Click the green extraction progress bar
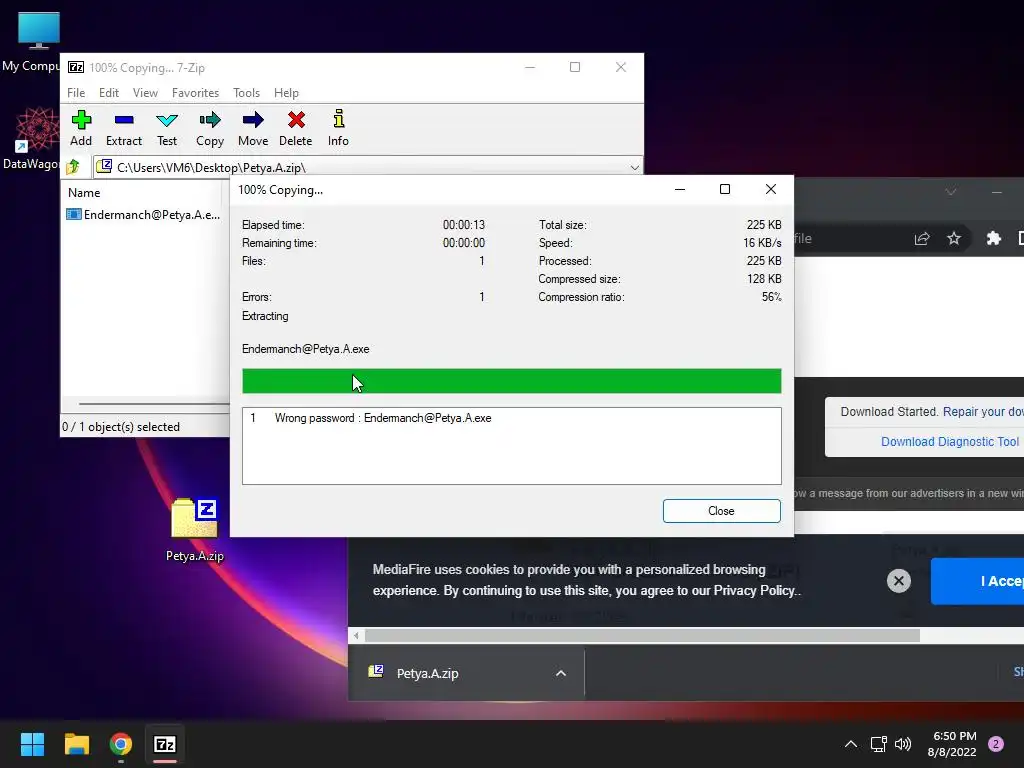 (x=511, y=381)
